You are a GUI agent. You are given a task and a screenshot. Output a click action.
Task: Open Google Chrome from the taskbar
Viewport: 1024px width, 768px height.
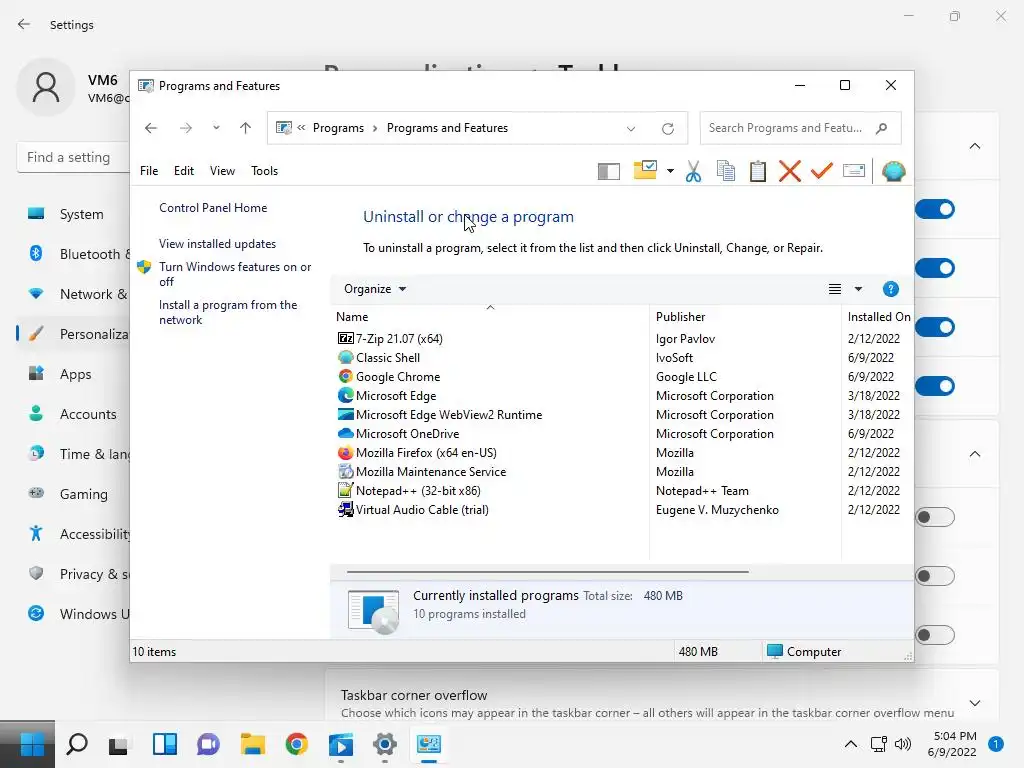[x=296, y=744]
